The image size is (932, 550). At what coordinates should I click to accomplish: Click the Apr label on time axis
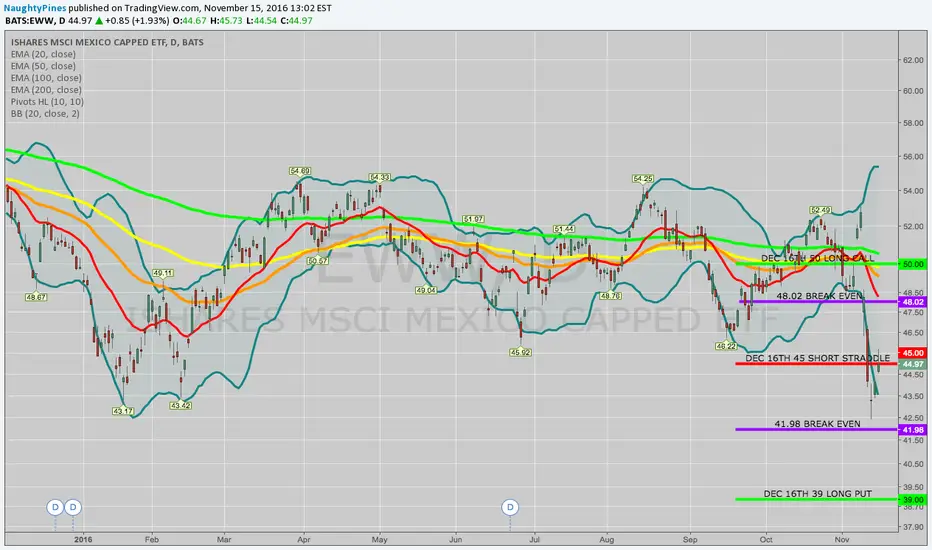pos(304,540)
